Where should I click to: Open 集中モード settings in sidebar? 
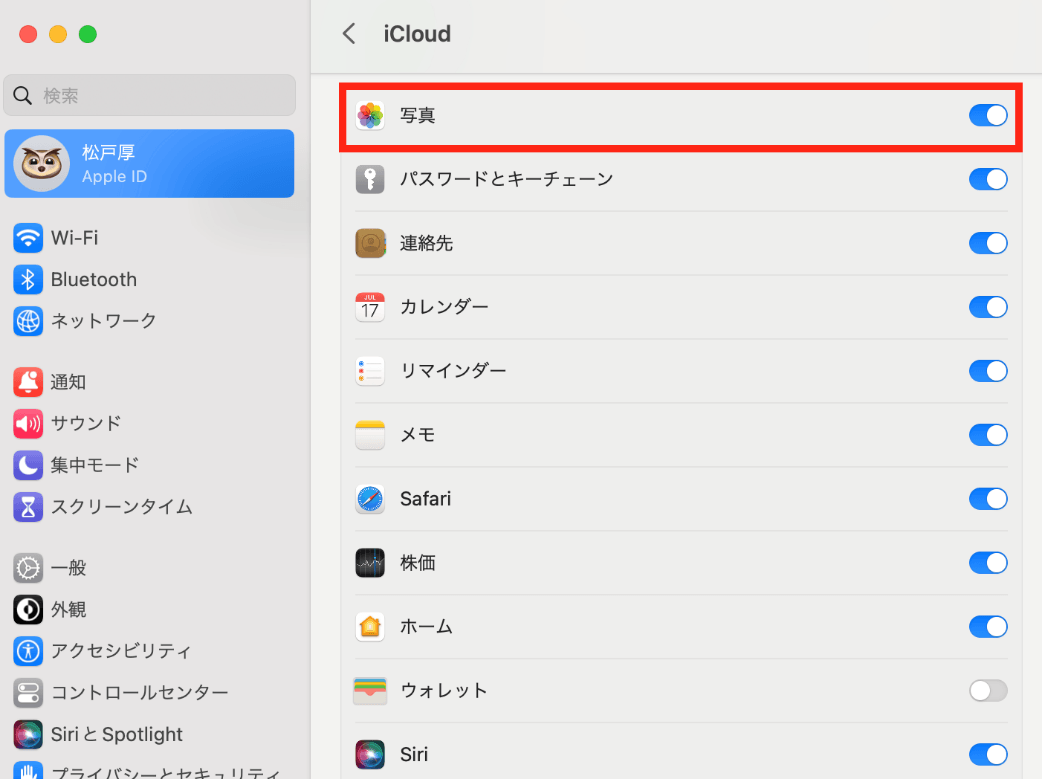(94, 465)
